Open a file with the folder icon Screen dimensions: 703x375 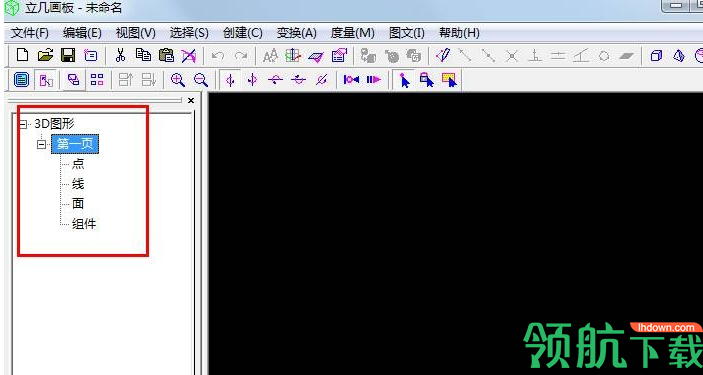(45, 55)
